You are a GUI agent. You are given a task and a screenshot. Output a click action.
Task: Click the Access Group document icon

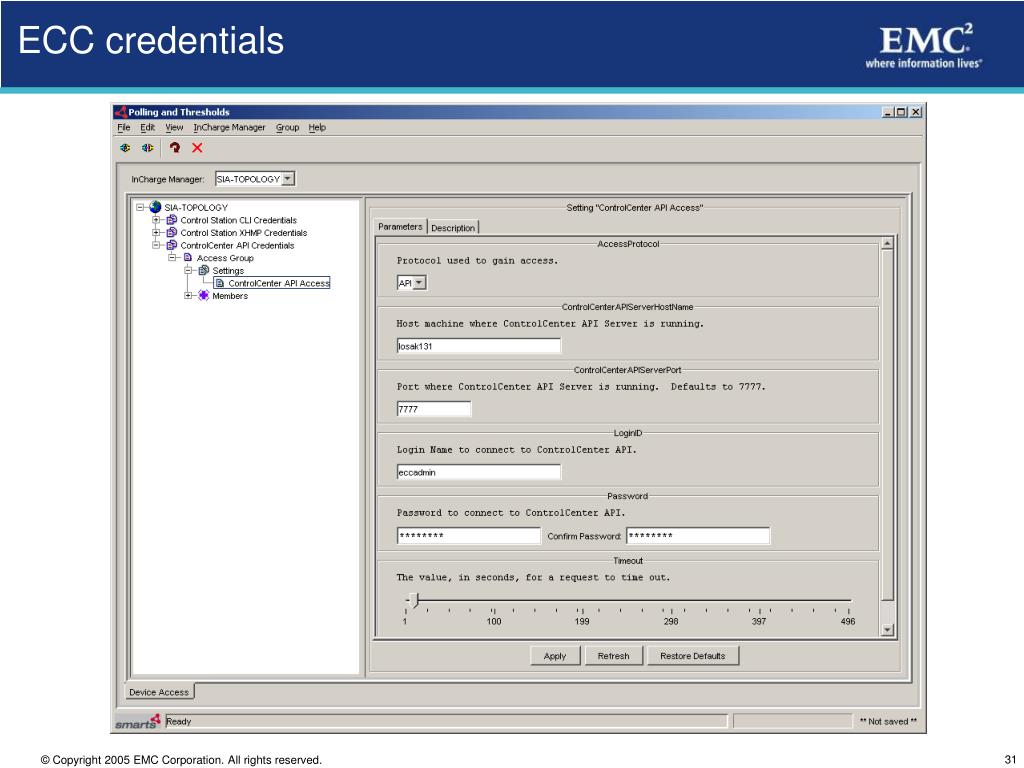pyautogui.click(x=188, y=258)
